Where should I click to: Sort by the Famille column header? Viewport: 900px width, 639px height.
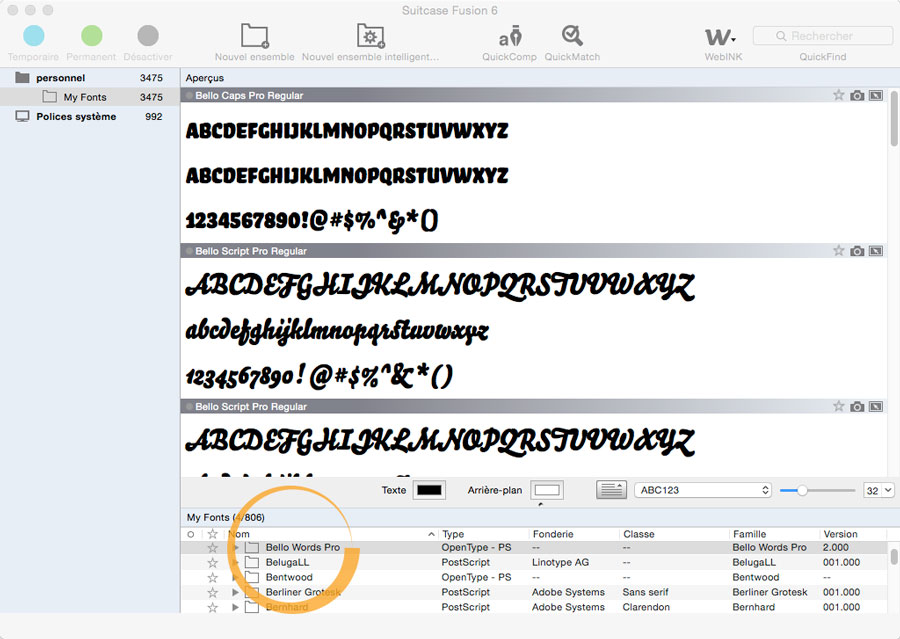774,534
